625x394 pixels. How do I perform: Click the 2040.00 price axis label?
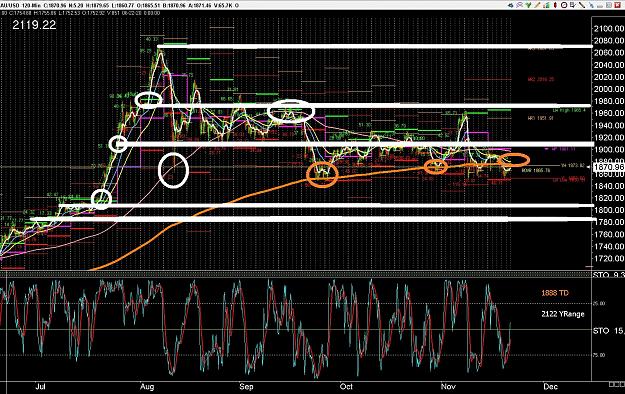[609, 65]
